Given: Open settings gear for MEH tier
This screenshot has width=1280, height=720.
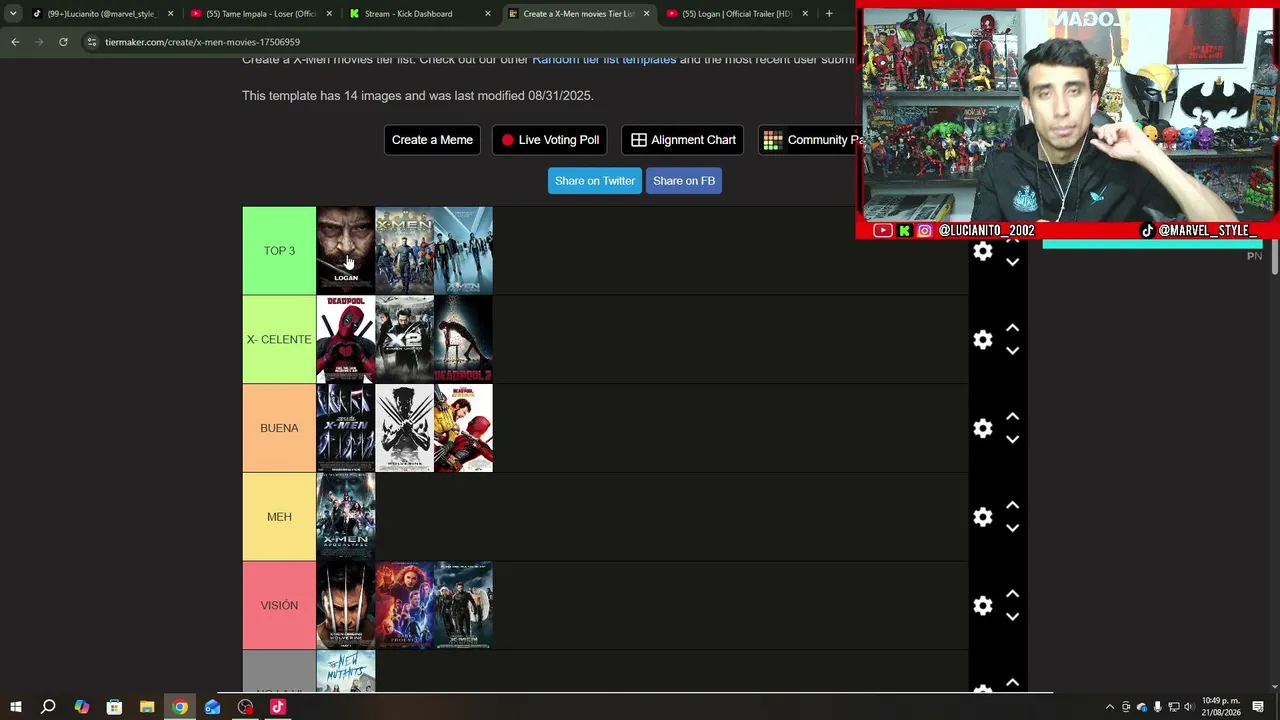Looking at the screenshot, I should (x=983, y=517).
